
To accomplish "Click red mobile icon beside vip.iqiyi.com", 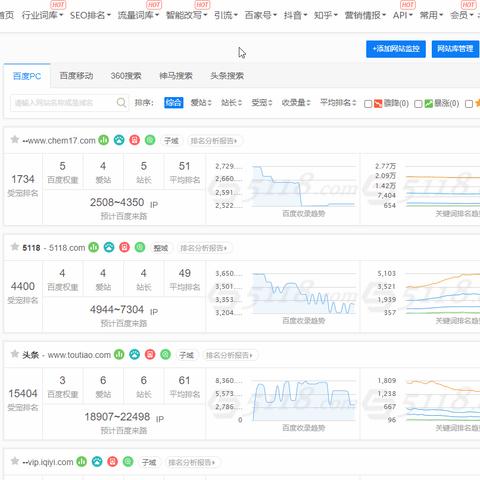I will click(x=112, y=462).
